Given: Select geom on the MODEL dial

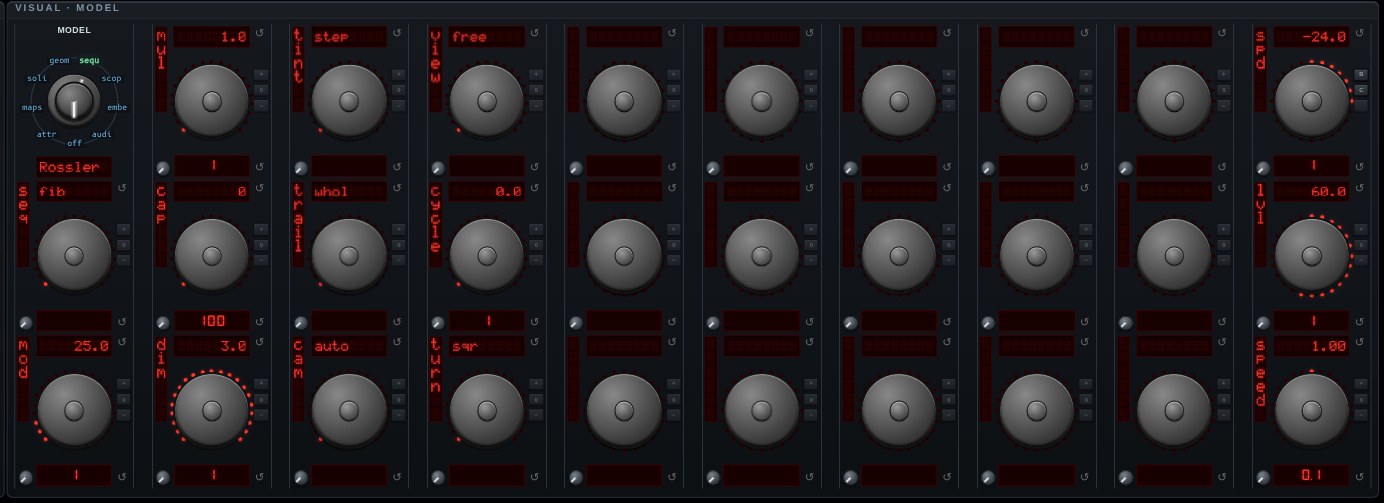Looking at the screenshot, I should point(59,61).
